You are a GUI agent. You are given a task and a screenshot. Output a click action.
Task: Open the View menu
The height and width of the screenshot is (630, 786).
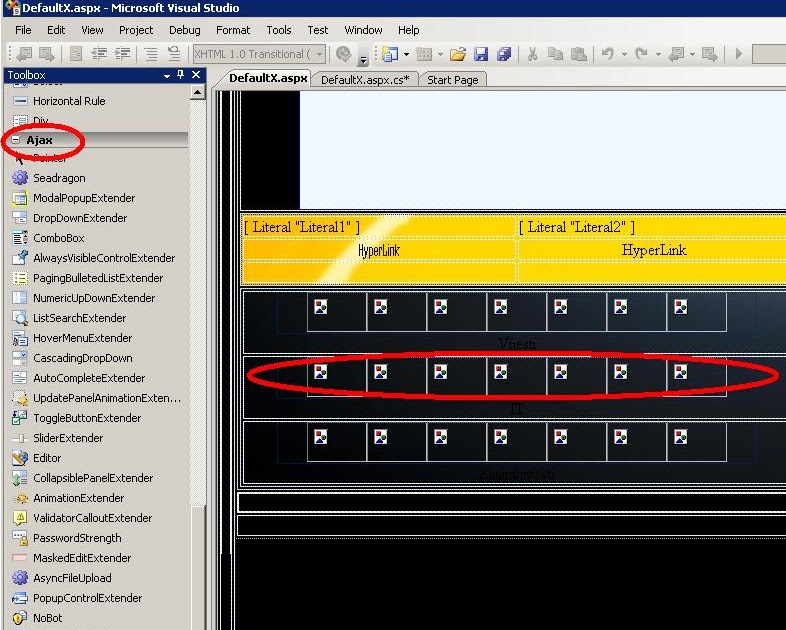click(x=92, y=30)
